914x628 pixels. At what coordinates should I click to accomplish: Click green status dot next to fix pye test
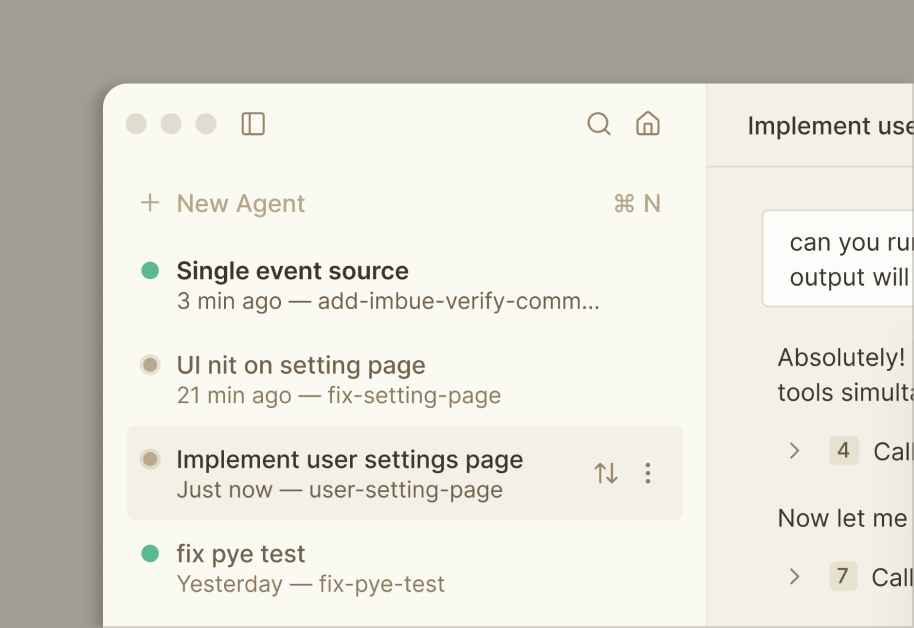pyautogui.click(x=150, y=553)
